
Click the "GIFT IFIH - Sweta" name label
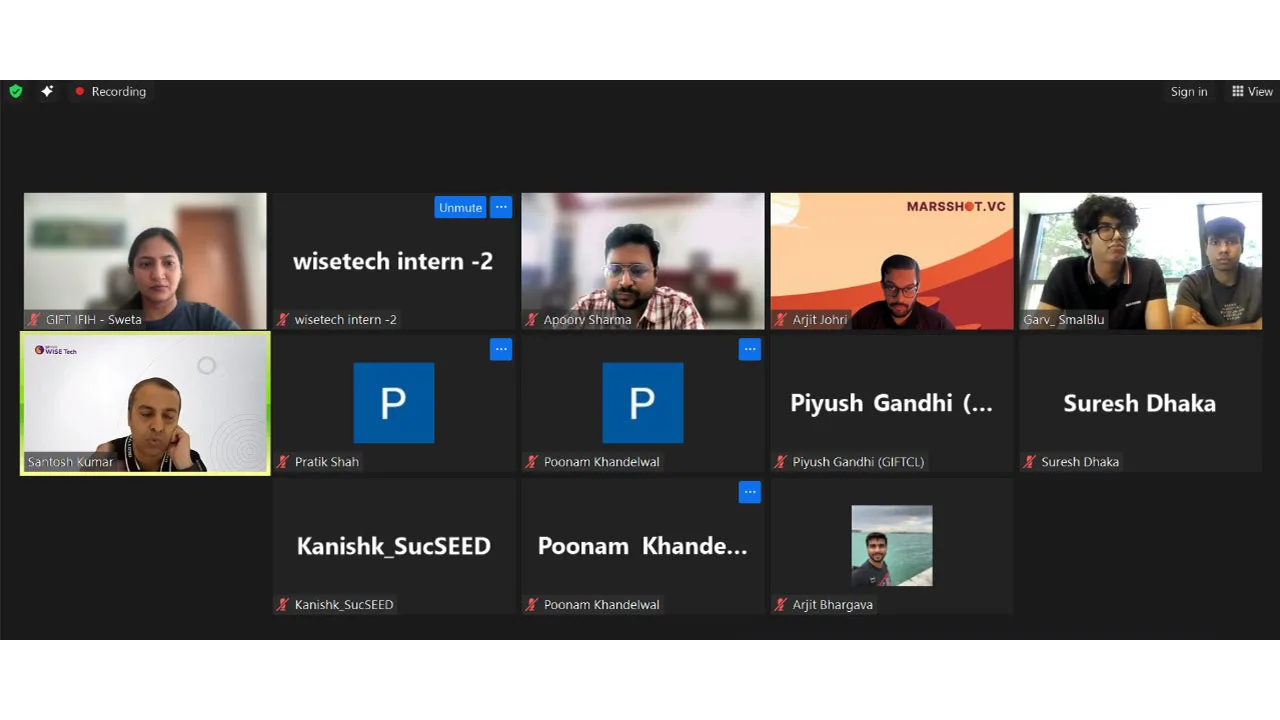pos(94,320)
